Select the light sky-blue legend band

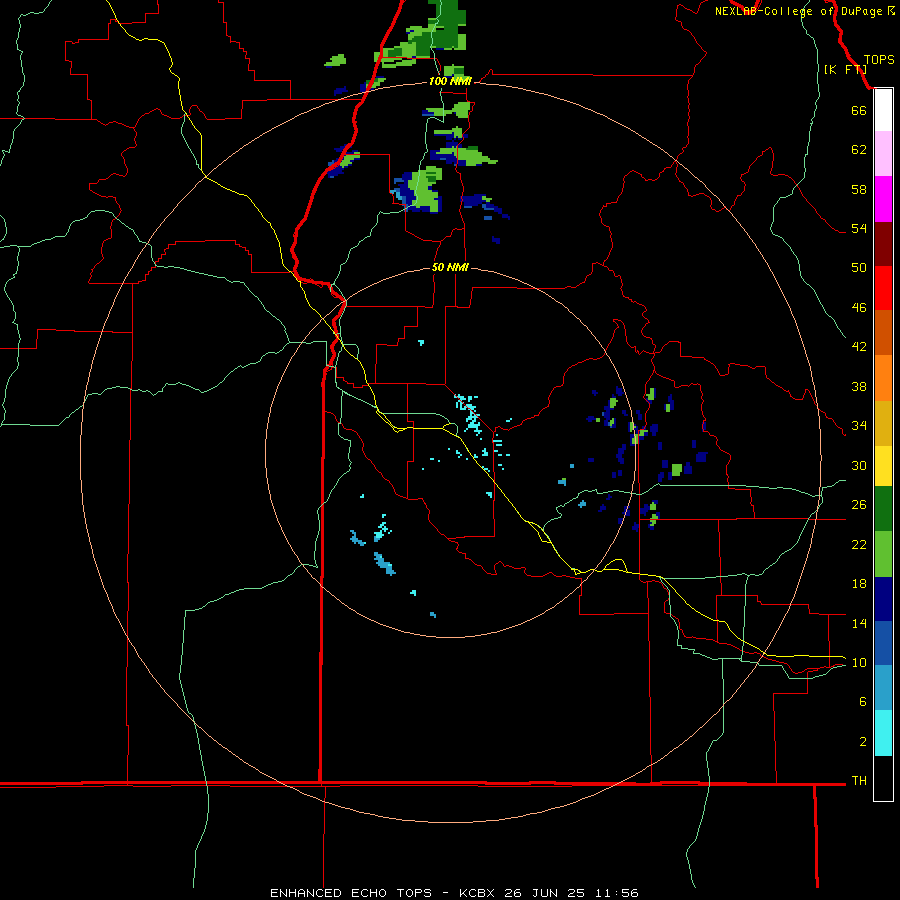click(x=883, y=688)
